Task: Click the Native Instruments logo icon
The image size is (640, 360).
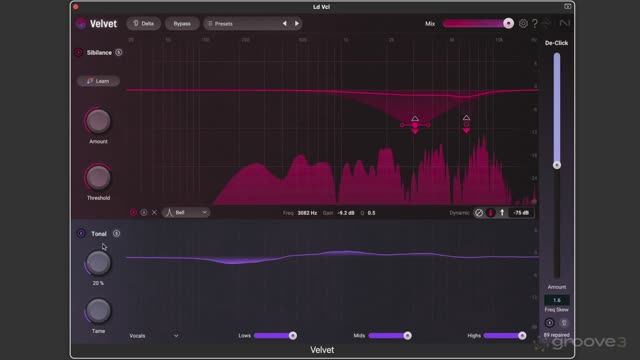Action: tap(564, 23)
